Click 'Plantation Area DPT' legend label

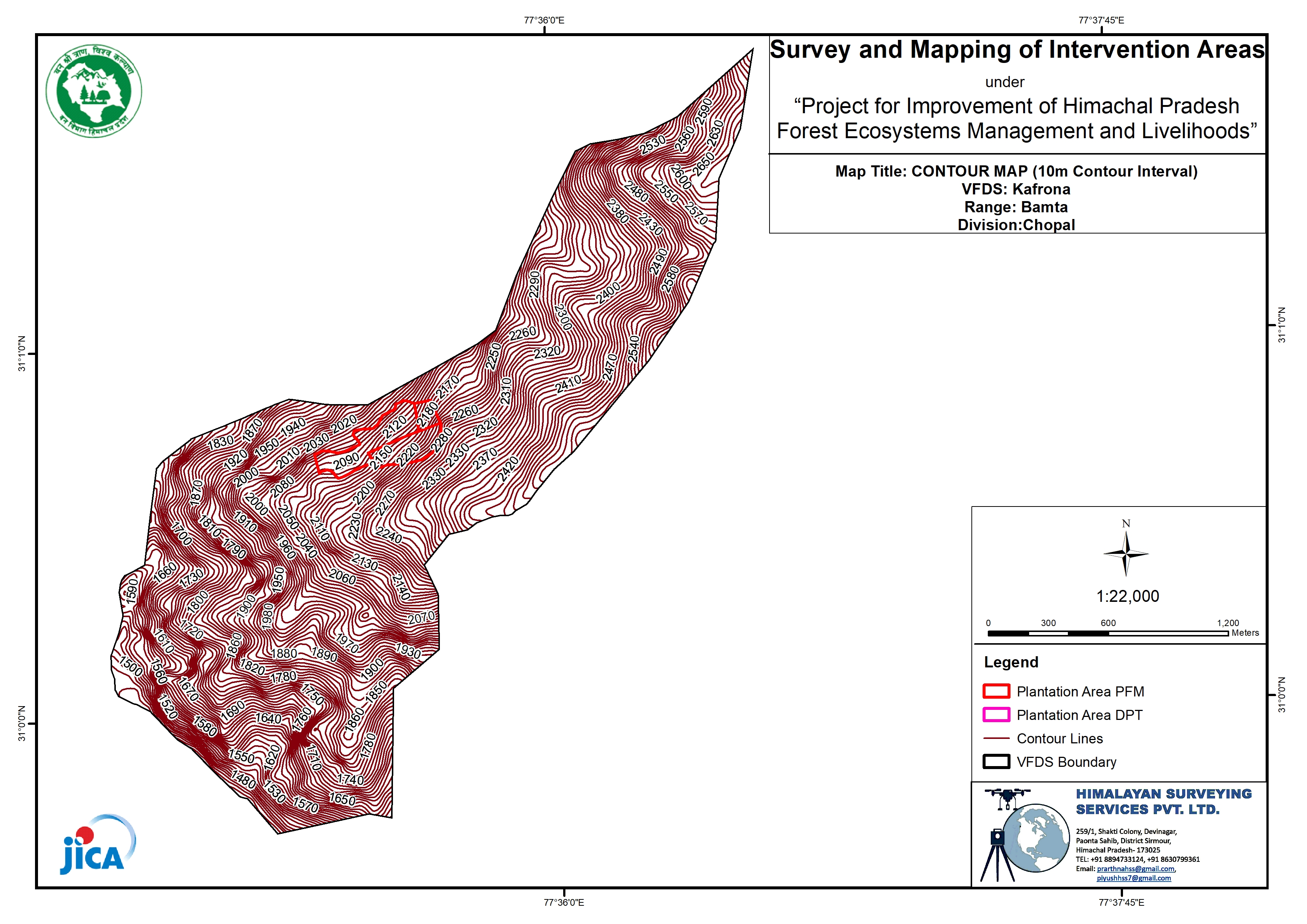click(x=1079, y=715)
